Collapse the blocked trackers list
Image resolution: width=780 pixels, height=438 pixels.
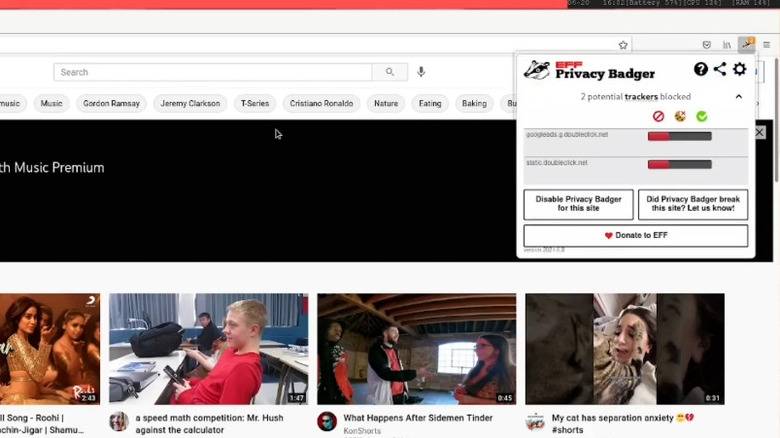[x=739, y=97]
